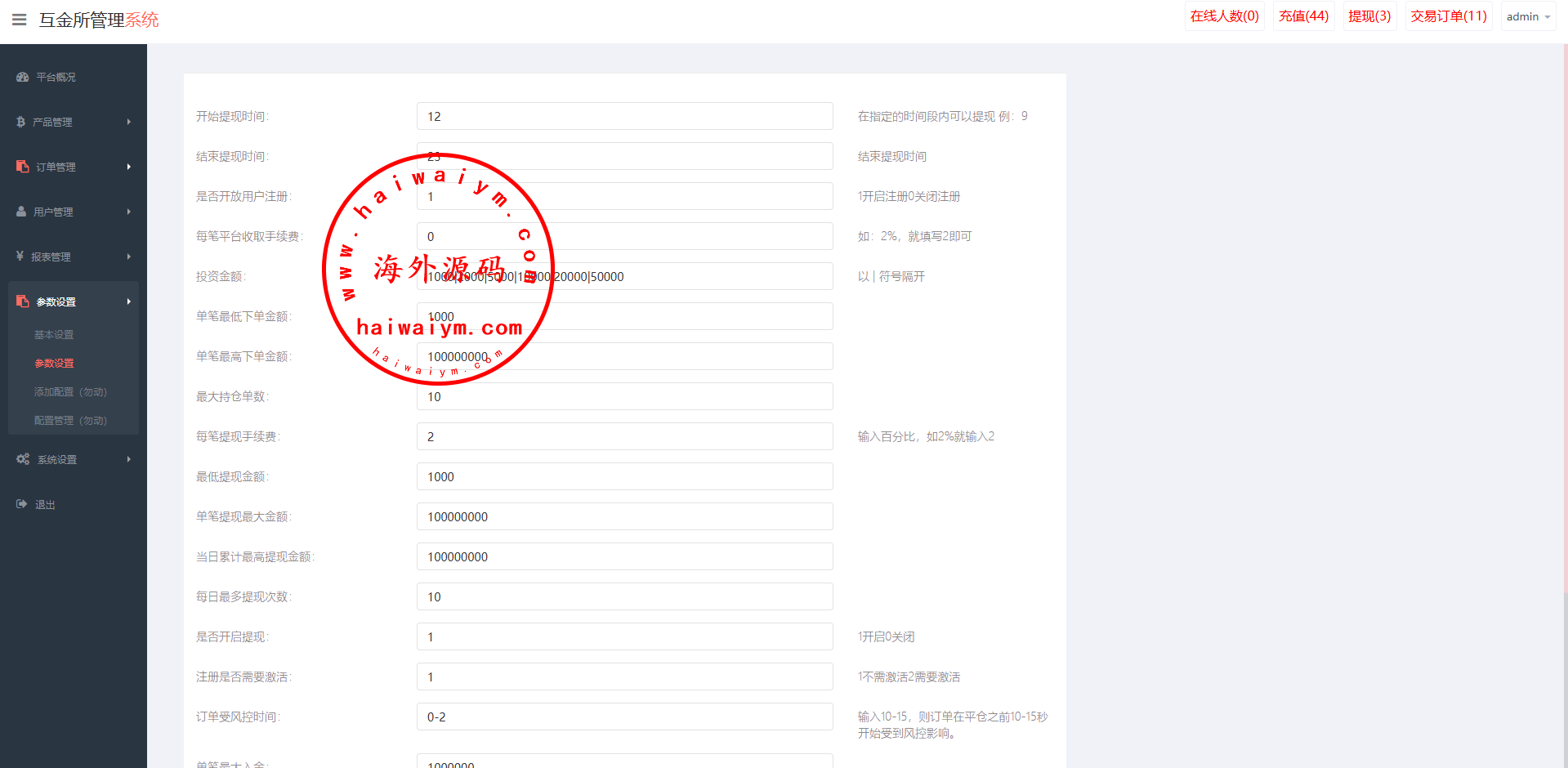
Task: Select 配置管理 (勿动) submenu item
Action: [70, 421]
